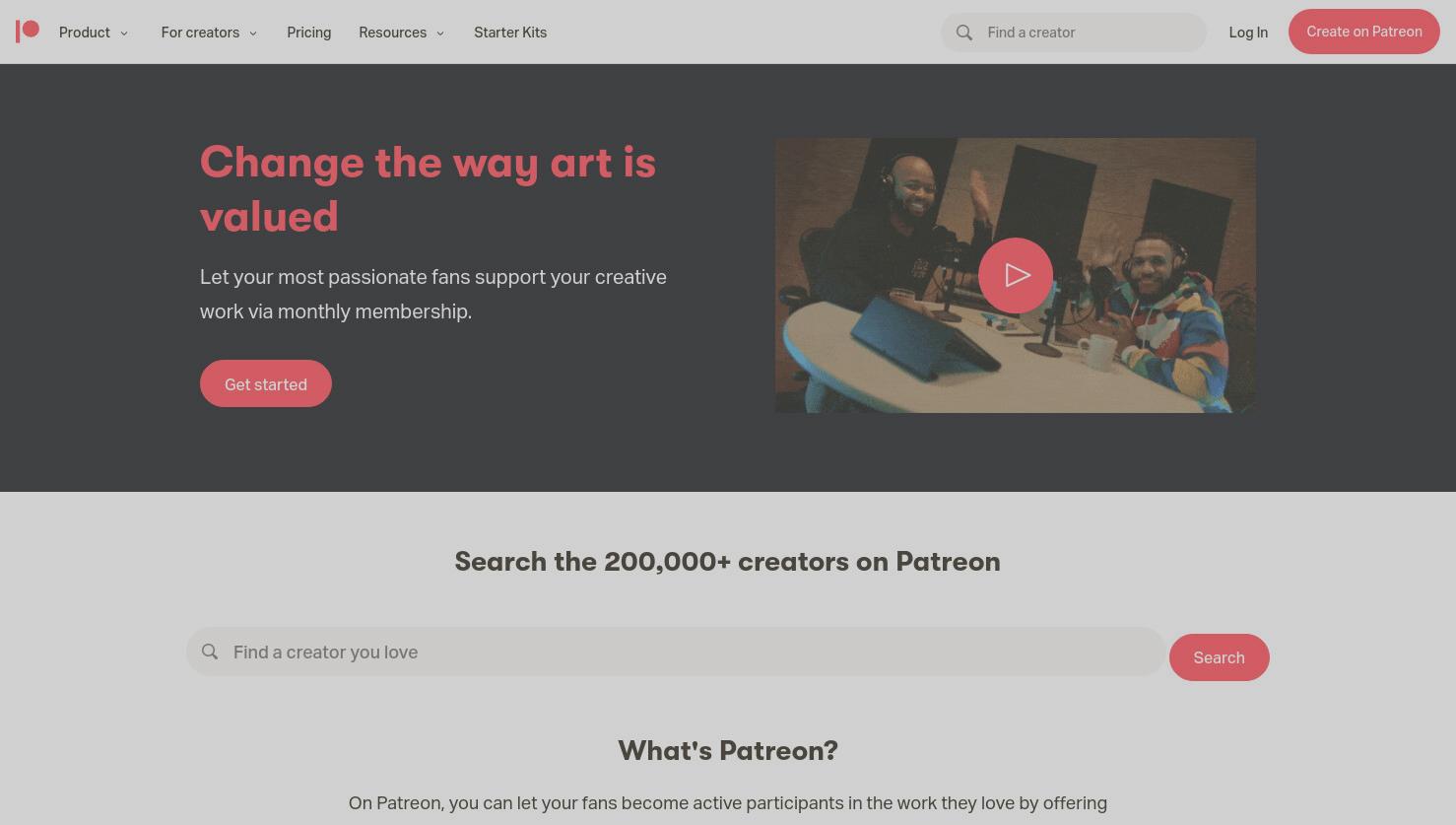The image size is (1456, 825).
Task: Expand the Product dropdown chevron
Action: click(x=124, y=34)
